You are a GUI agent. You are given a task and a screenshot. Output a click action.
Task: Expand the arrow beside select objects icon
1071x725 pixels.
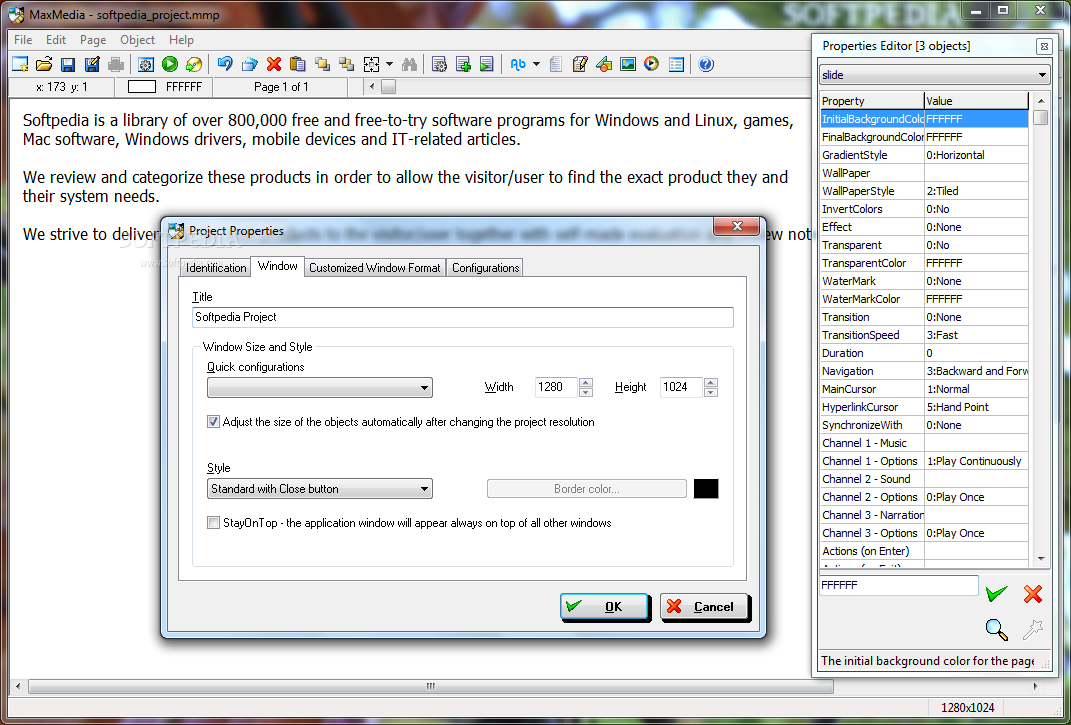(x=389, y=64)
